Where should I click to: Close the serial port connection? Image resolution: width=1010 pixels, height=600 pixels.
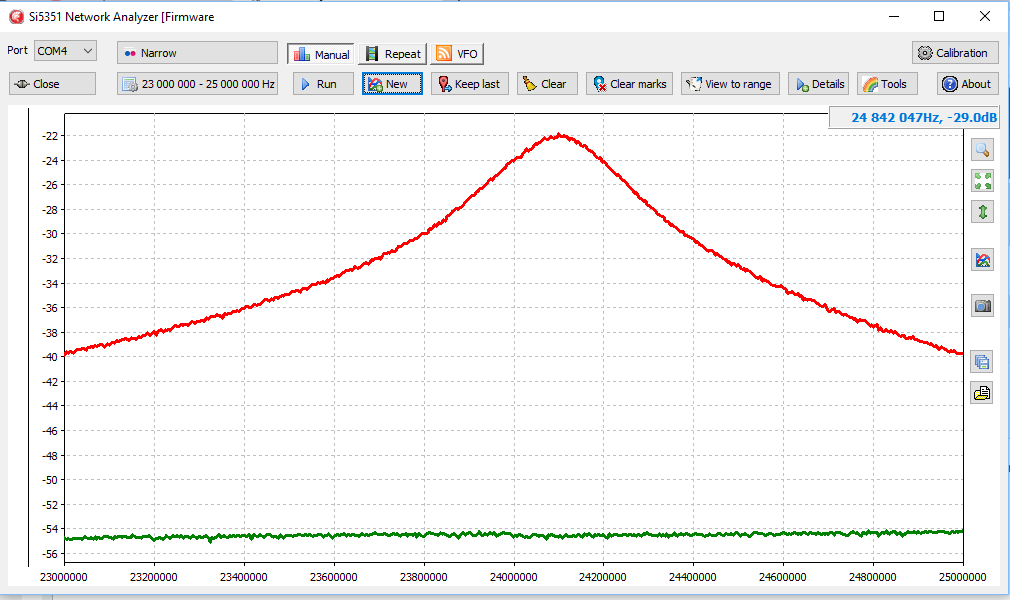(x=52, y=84)
